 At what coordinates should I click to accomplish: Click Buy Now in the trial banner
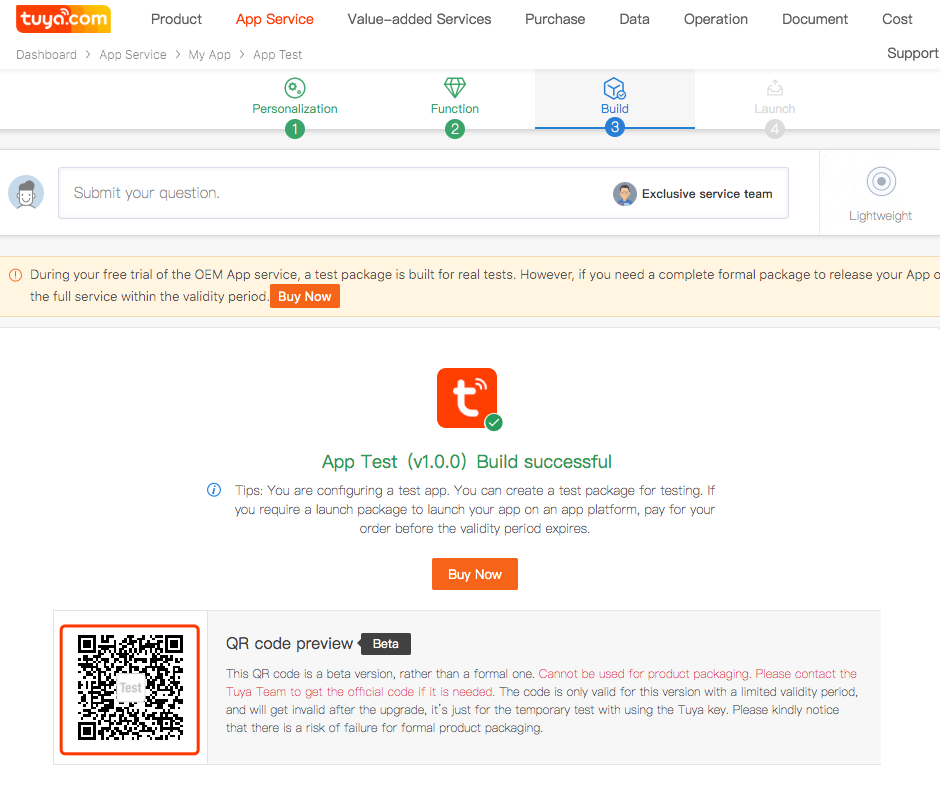(x=305, y=297)
